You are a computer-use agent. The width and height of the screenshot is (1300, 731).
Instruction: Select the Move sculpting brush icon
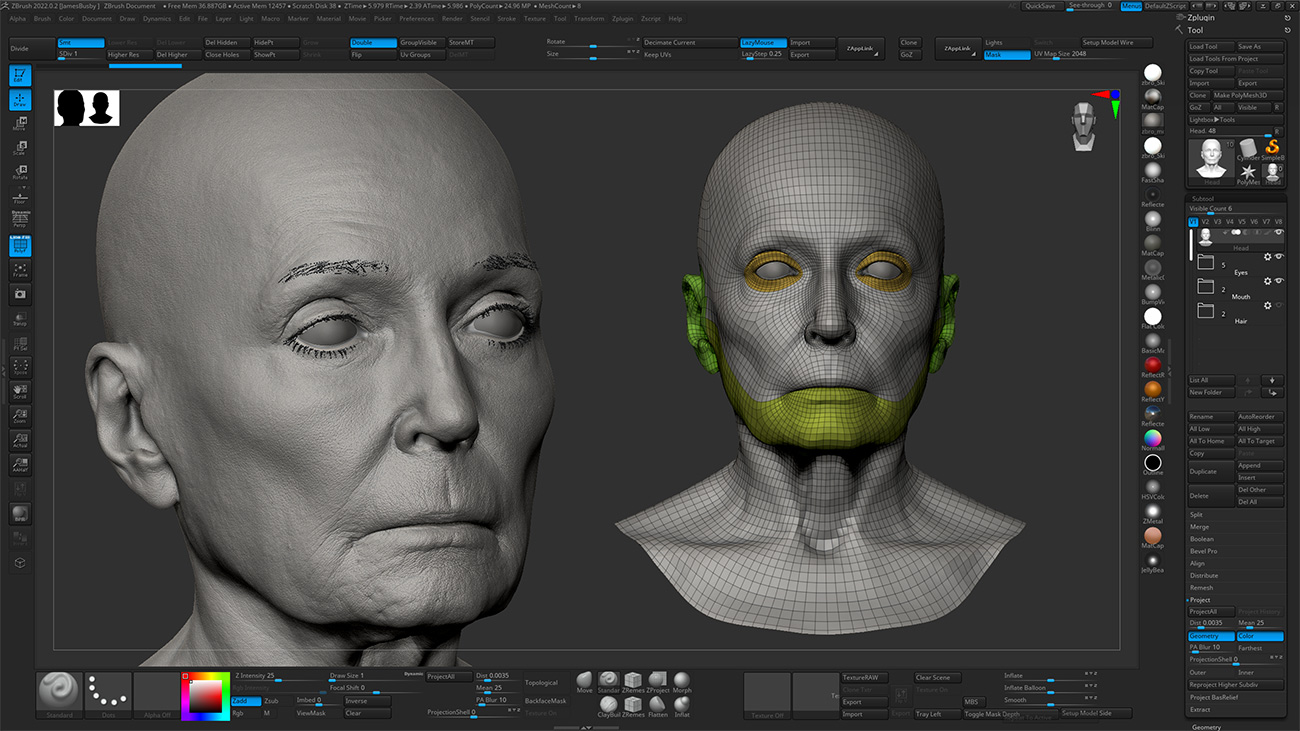(585, 680)
